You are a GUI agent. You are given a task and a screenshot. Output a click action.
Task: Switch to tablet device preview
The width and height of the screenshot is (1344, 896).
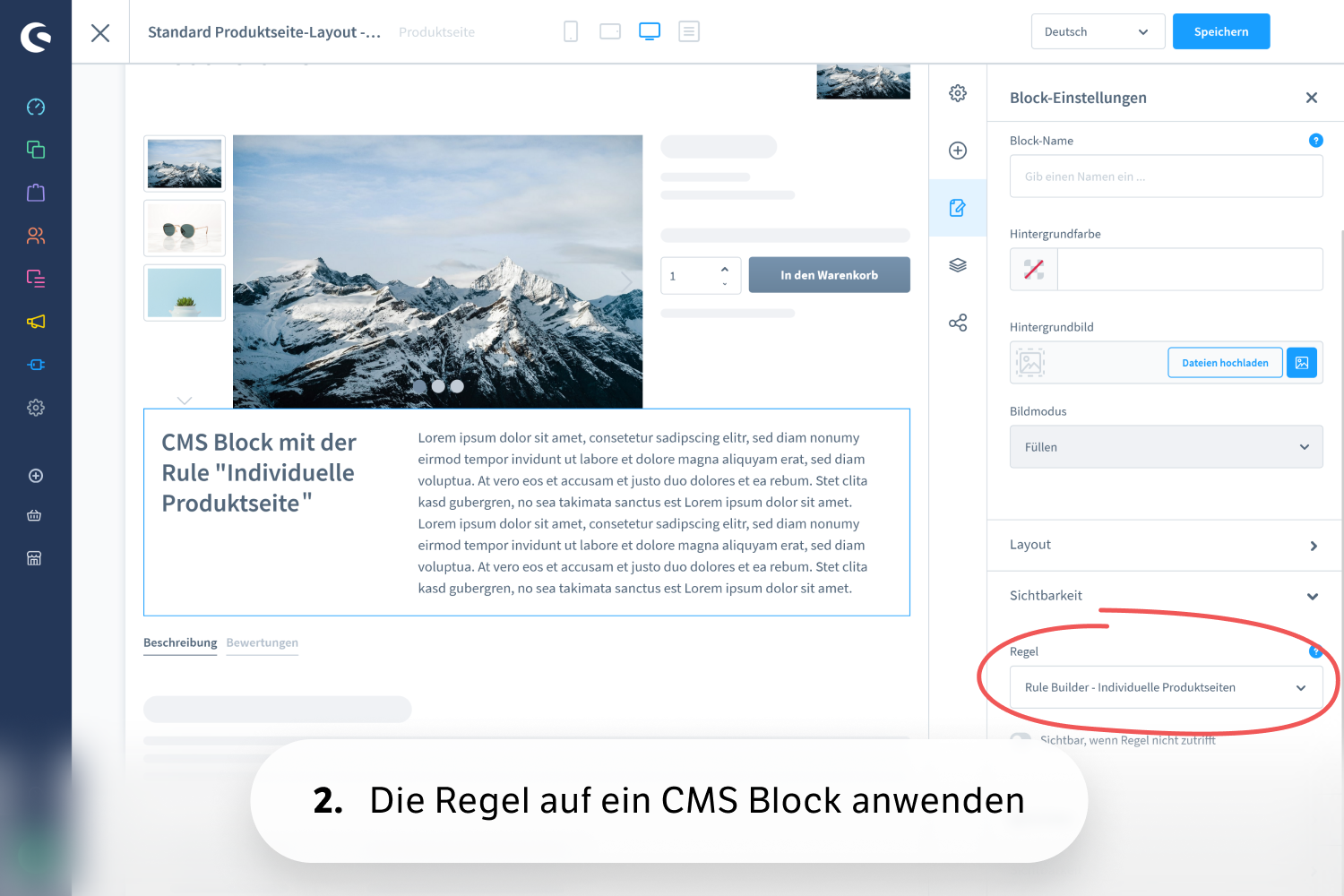click(x=610, y=31)
